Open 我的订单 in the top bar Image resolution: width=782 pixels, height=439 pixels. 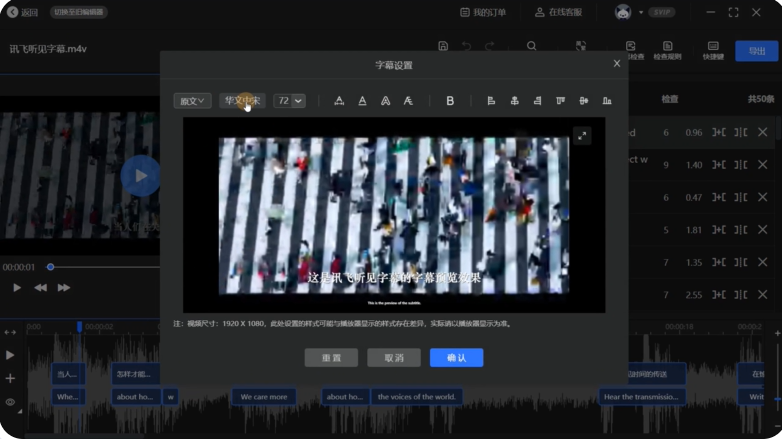point(483,12)
